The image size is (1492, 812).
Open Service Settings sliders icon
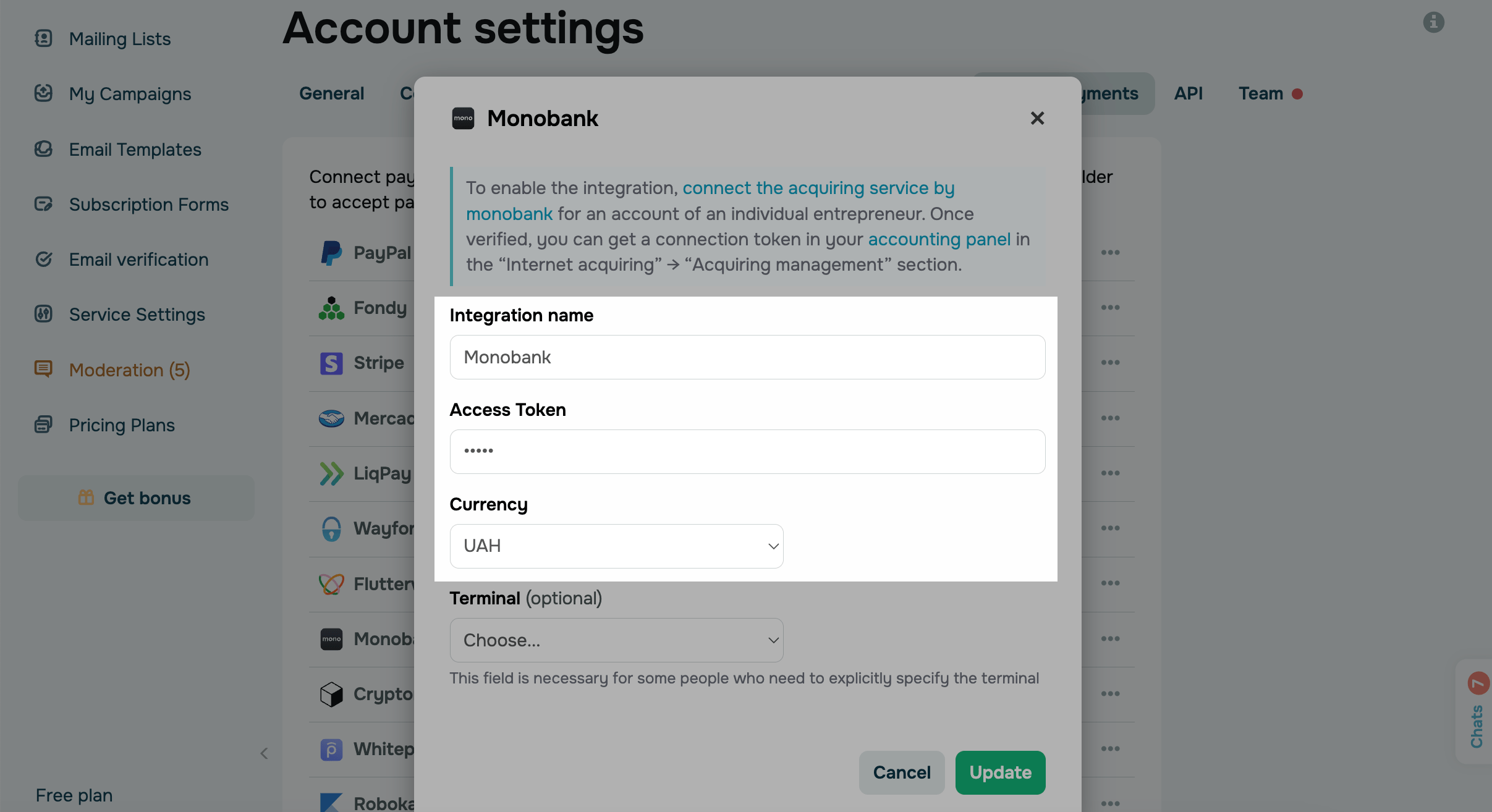click(43, 314)
